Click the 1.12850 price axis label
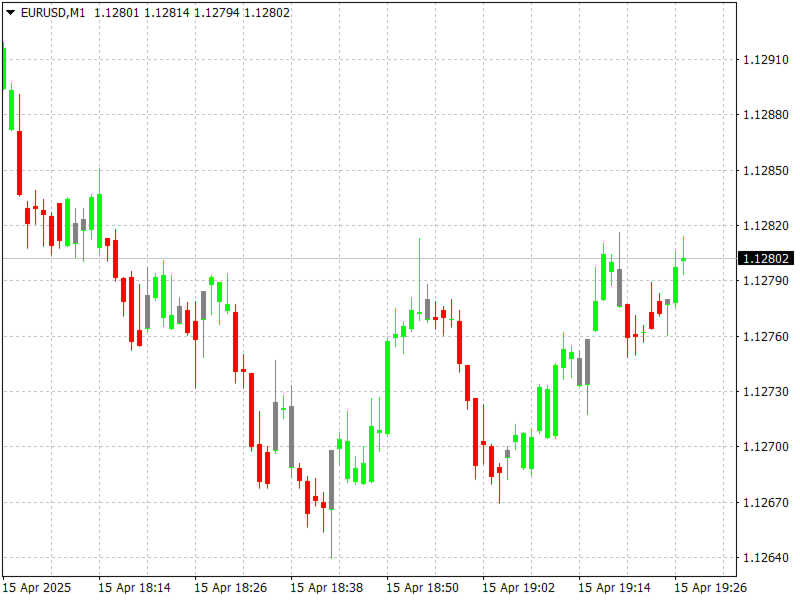Screen dimensions: 800x600 tap(766, 170)
